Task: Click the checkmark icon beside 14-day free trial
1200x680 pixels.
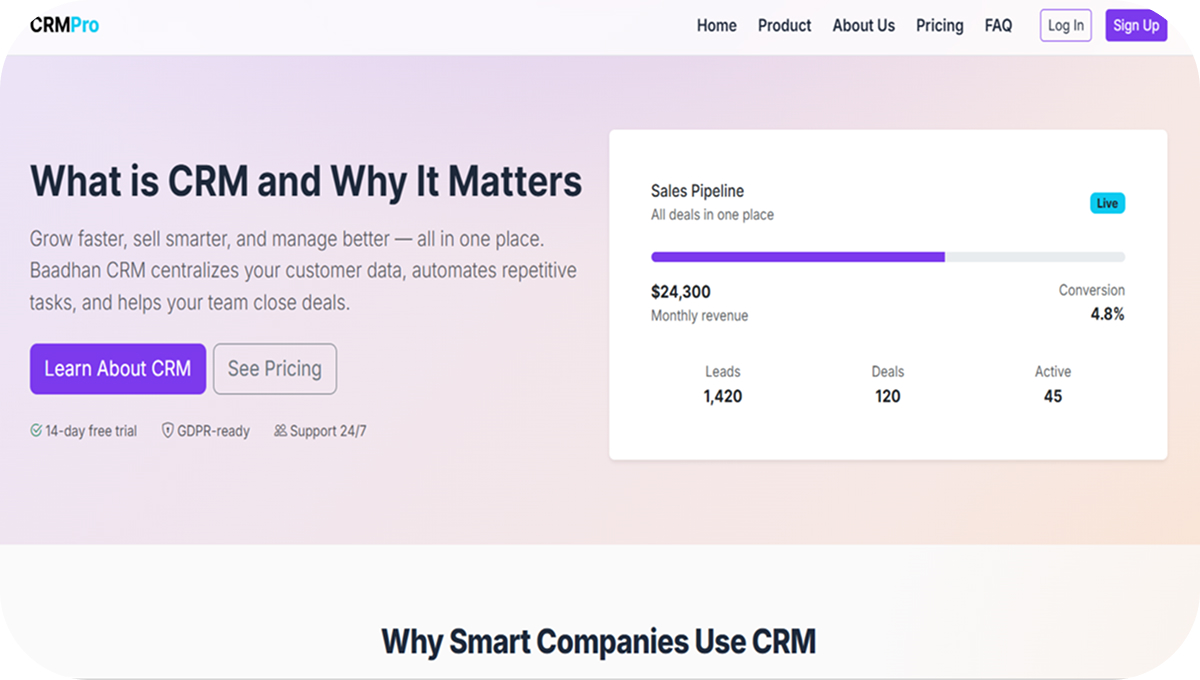Action: click(36, 431)
